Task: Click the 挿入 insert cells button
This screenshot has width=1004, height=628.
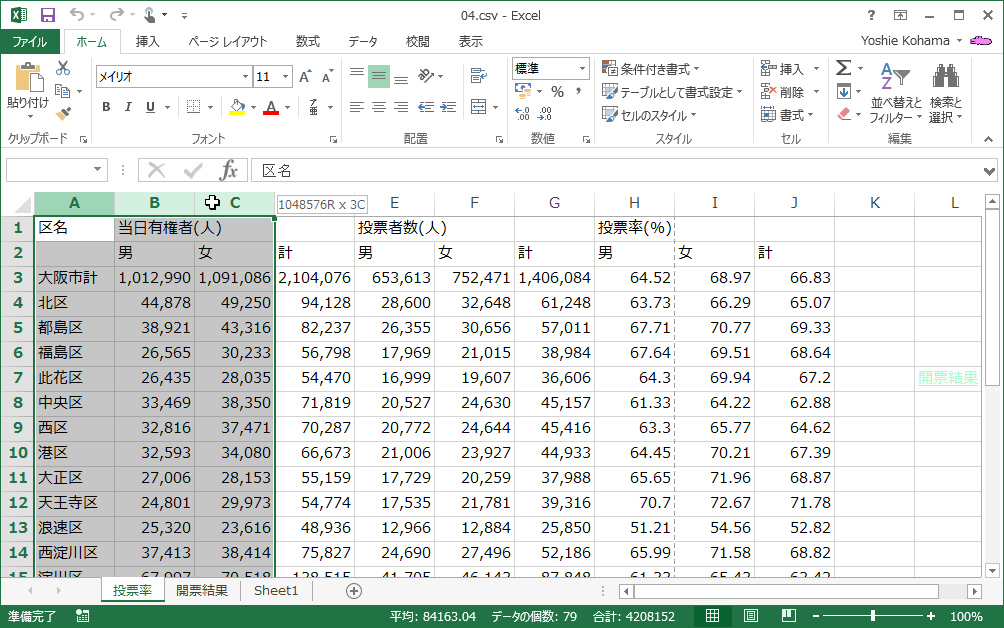Action: pyautogui.click(x=782, y=68)
